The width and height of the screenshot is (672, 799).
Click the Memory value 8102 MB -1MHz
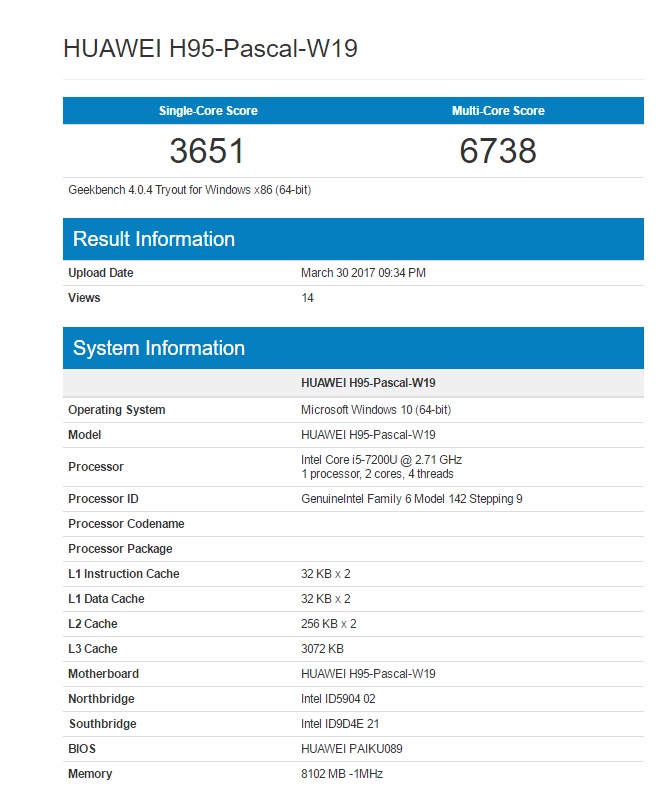342,774
